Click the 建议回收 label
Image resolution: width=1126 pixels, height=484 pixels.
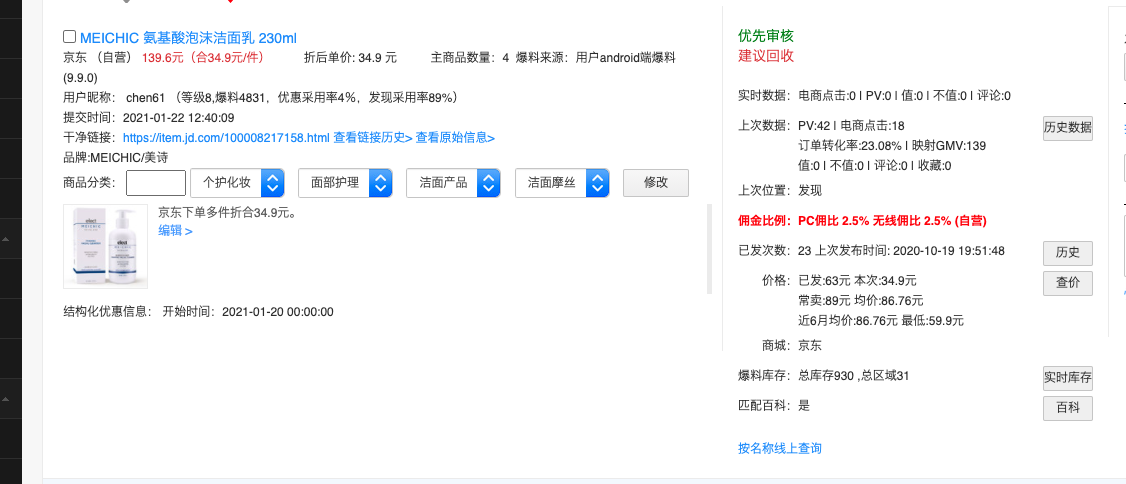click(x=766, y=56)
